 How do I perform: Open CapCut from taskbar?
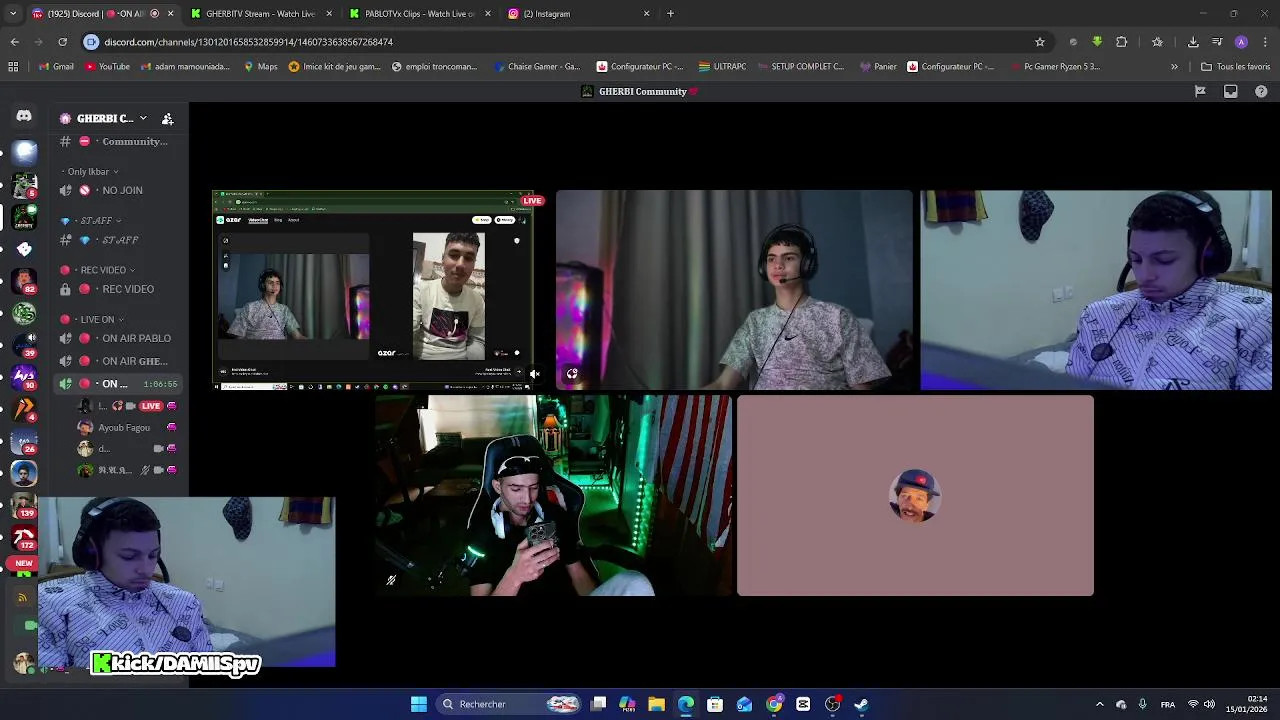tap(803, 704)
